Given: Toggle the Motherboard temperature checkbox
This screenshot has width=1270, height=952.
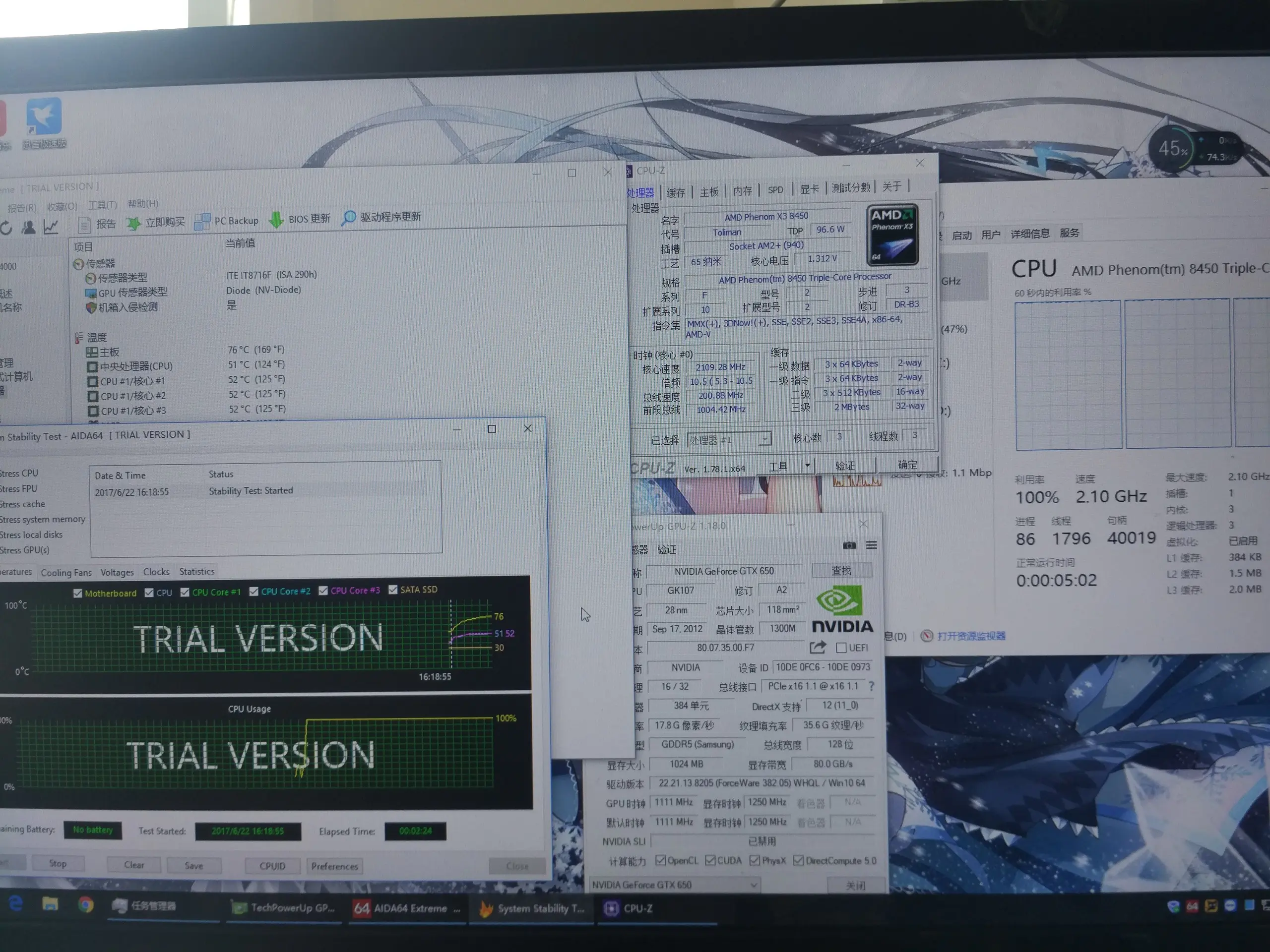Looking at the screenshot, I should click(77, 594).
